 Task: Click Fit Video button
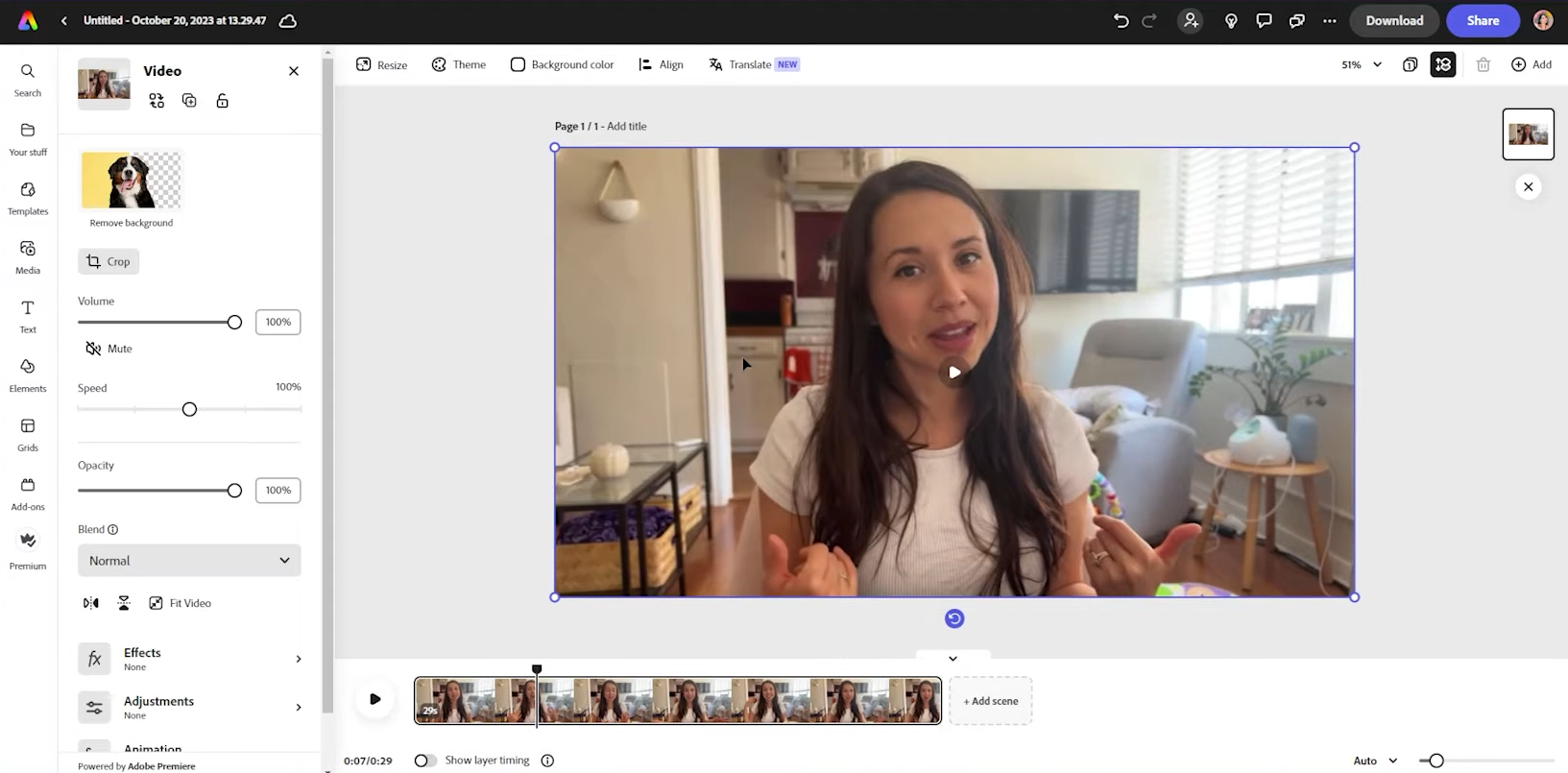coord(180,603)
